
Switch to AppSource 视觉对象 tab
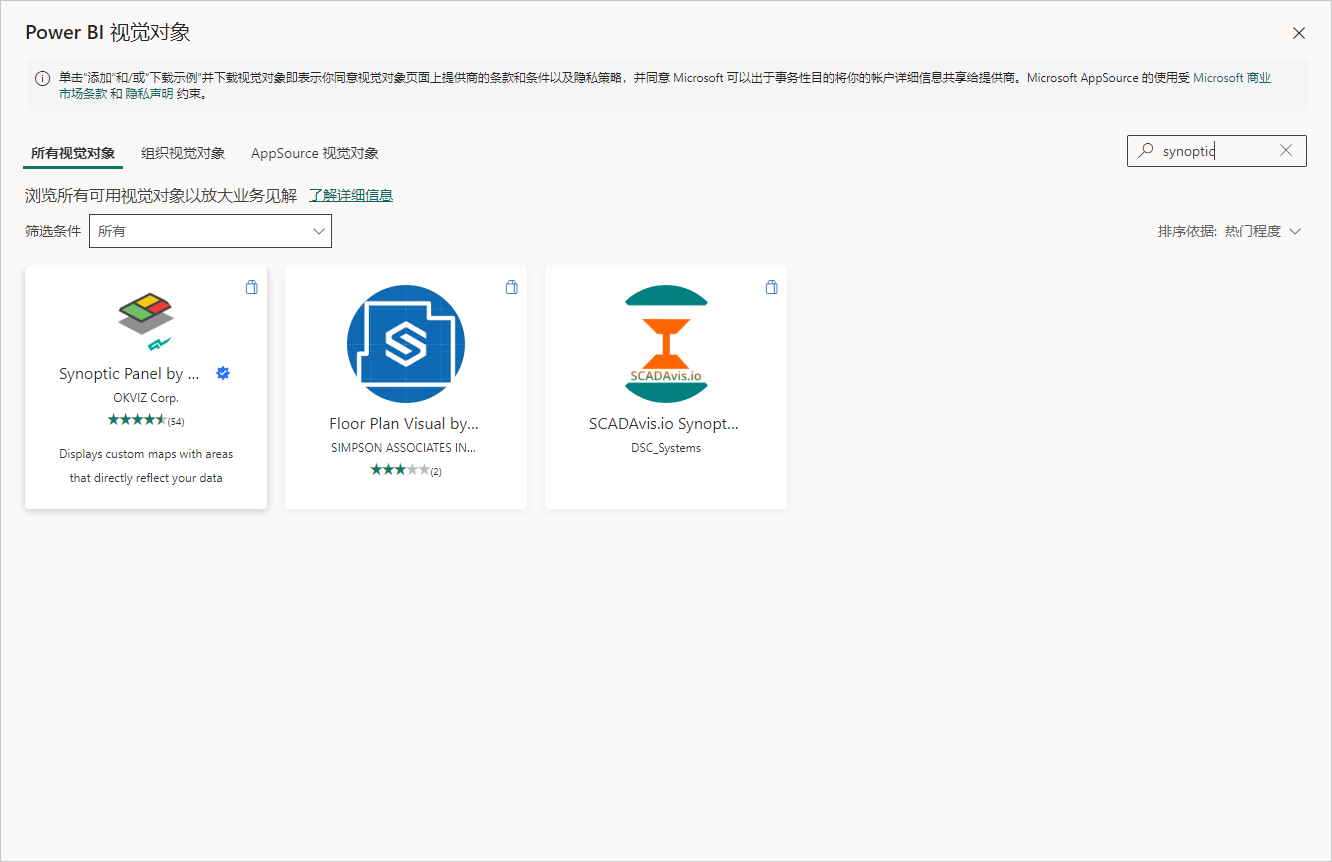point(315,154)
